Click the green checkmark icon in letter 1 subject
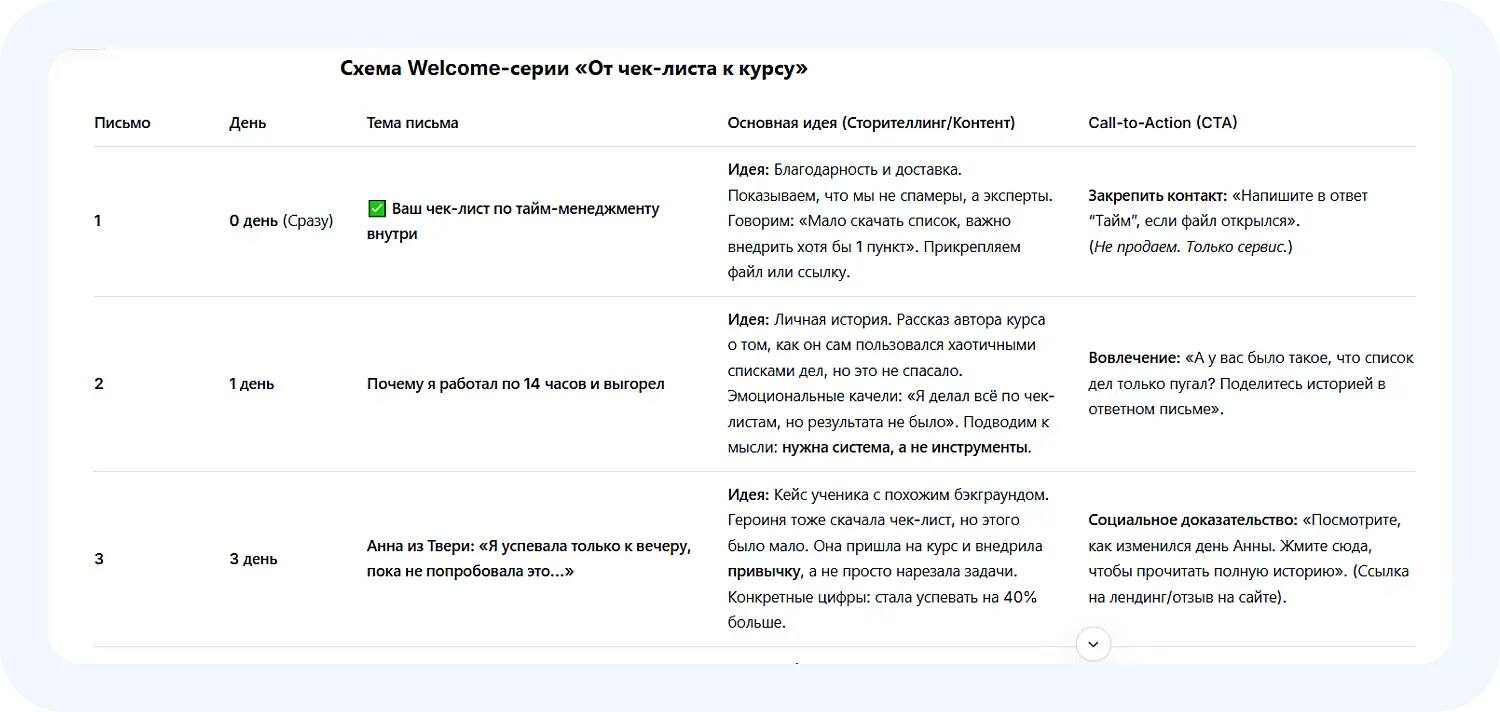This screenshot has height=712, width=1500. coord(376,208)
